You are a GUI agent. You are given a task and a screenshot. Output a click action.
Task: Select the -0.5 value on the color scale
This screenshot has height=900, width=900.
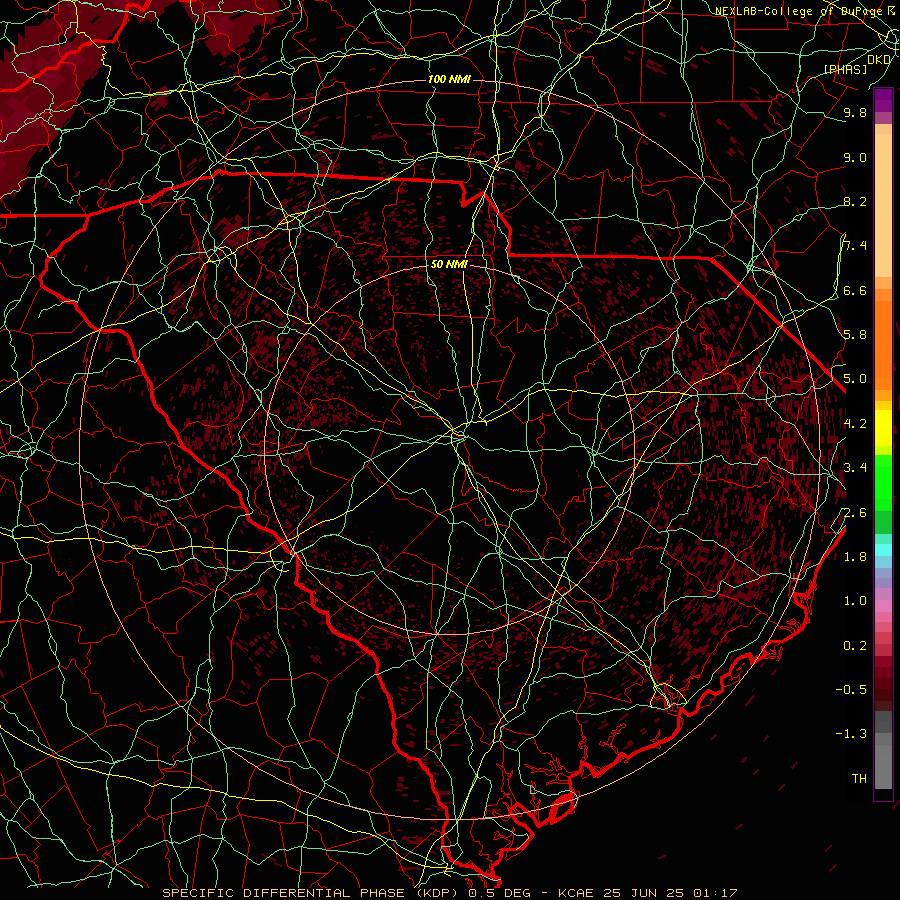[x=851, y=690]
